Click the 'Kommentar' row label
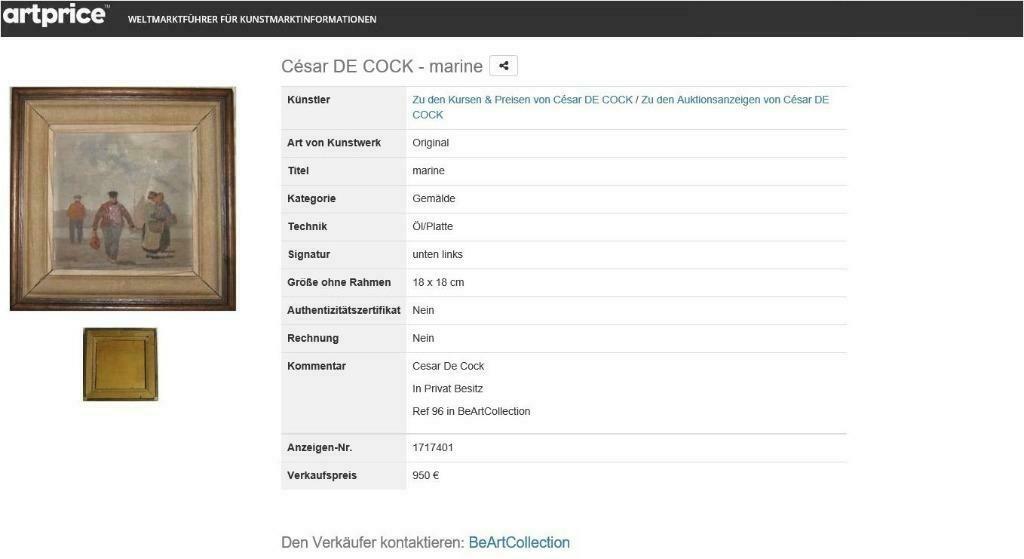 [x=316, y=366]
